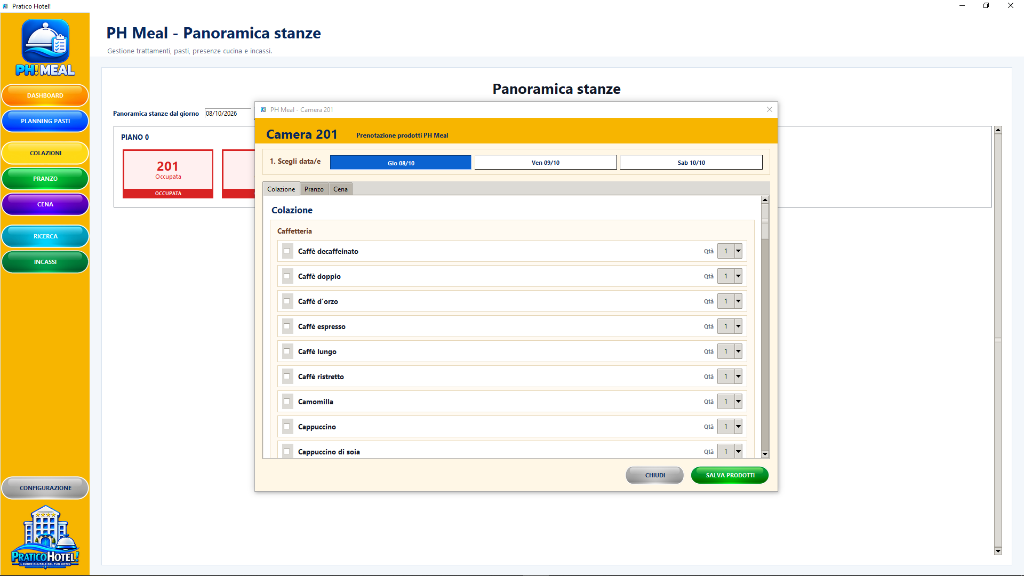1024x576 pixels.
Task: Select room 201 card
Action: 168,174
